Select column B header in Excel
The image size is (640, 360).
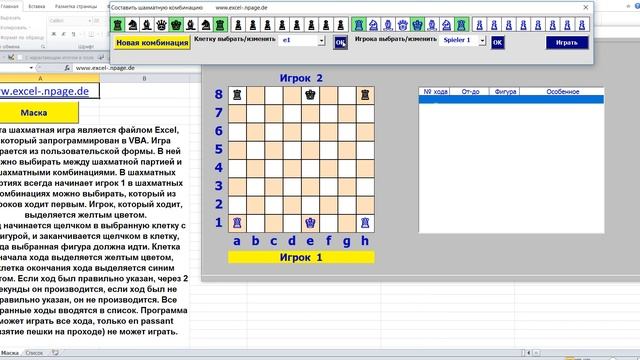(144, 78)
